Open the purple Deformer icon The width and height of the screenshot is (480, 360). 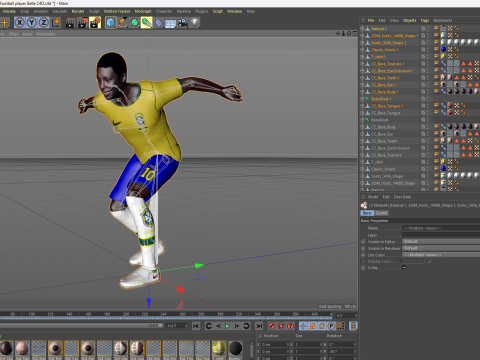[159, 23]
